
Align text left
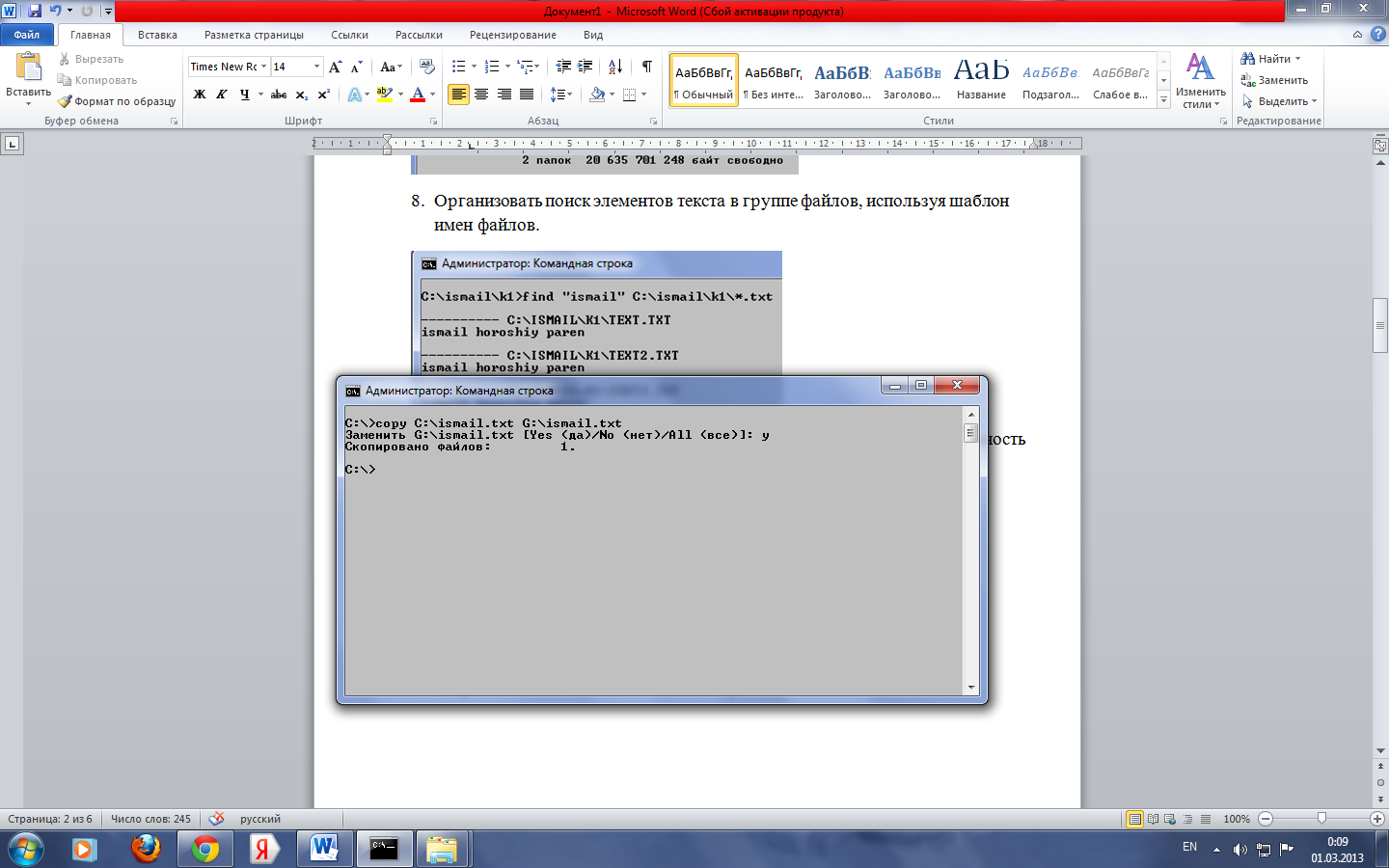click(459, 95)
